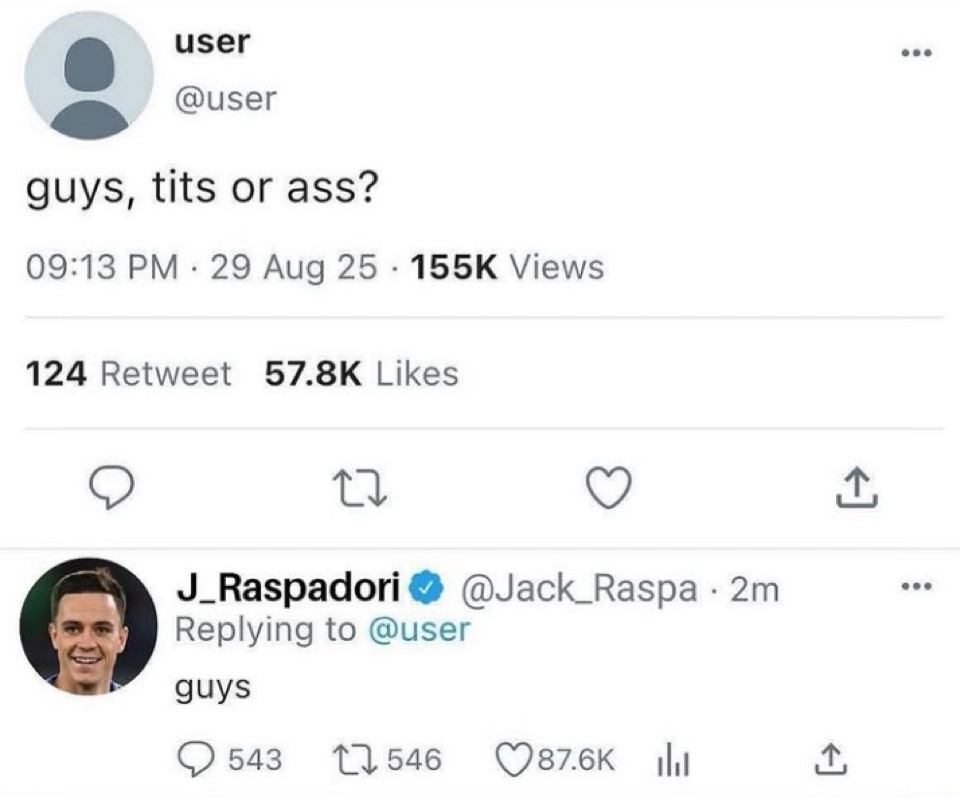This screenshot has width=960, height=798.
Task: Retweet the reply showing 546 retweets
Action: click(386, 759)
